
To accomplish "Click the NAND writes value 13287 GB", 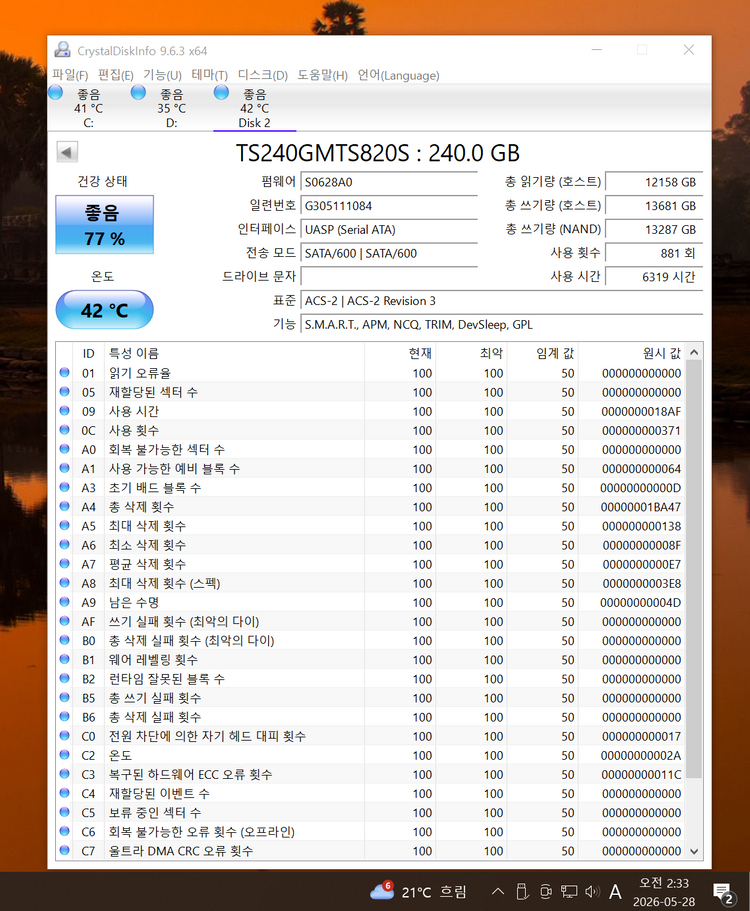I will [x=654, y=229].
